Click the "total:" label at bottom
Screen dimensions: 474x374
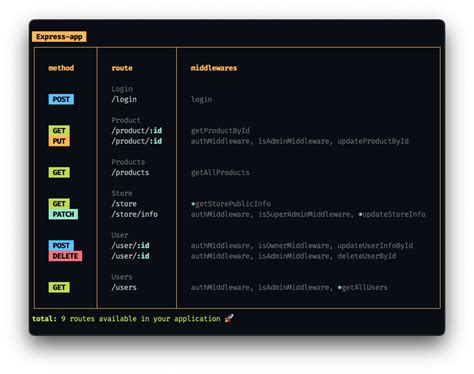44,319
